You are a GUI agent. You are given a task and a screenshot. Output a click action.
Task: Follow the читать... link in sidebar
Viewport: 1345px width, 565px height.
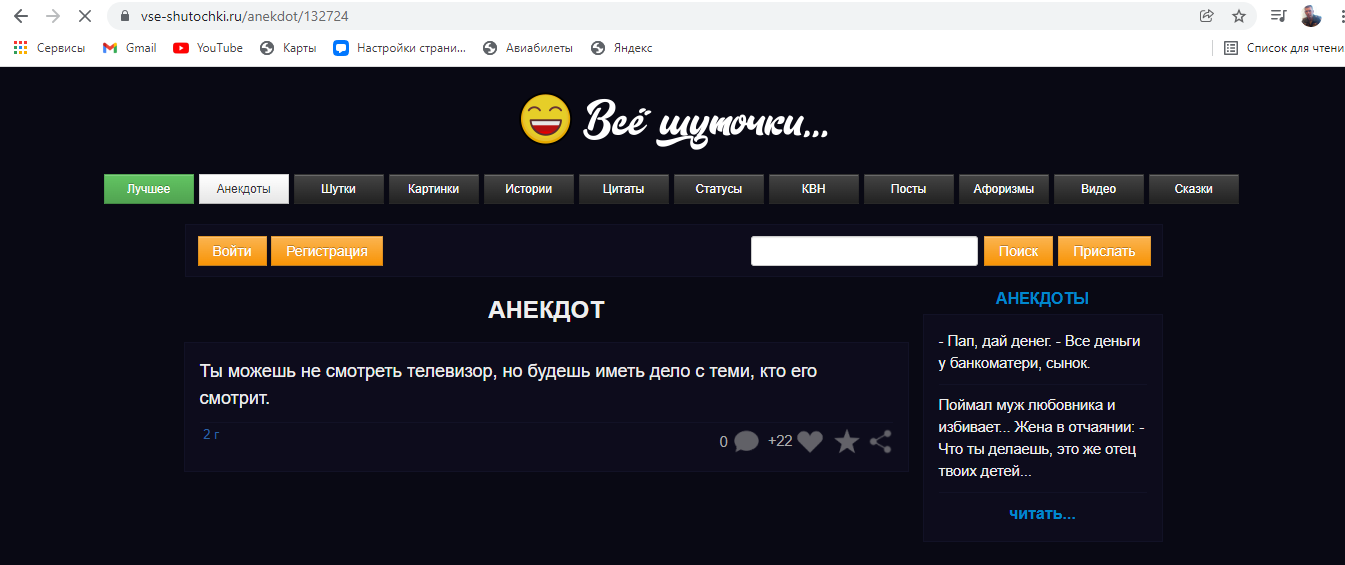(1042, 514)
